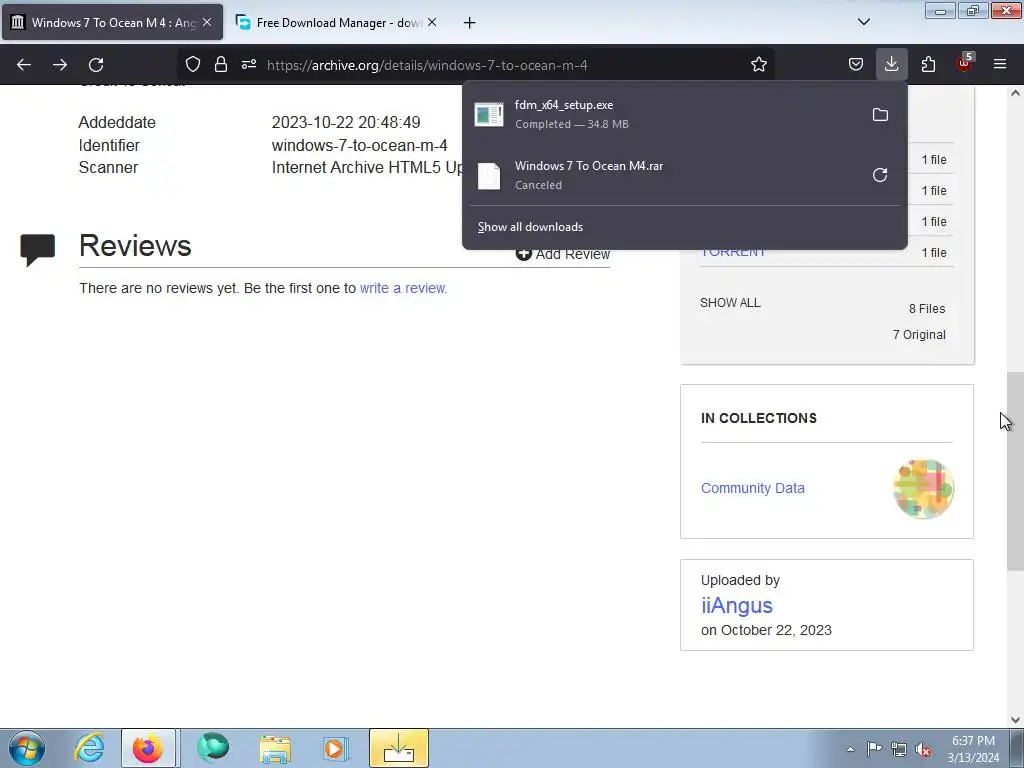Open the Community Data collection

click(752, 488)
